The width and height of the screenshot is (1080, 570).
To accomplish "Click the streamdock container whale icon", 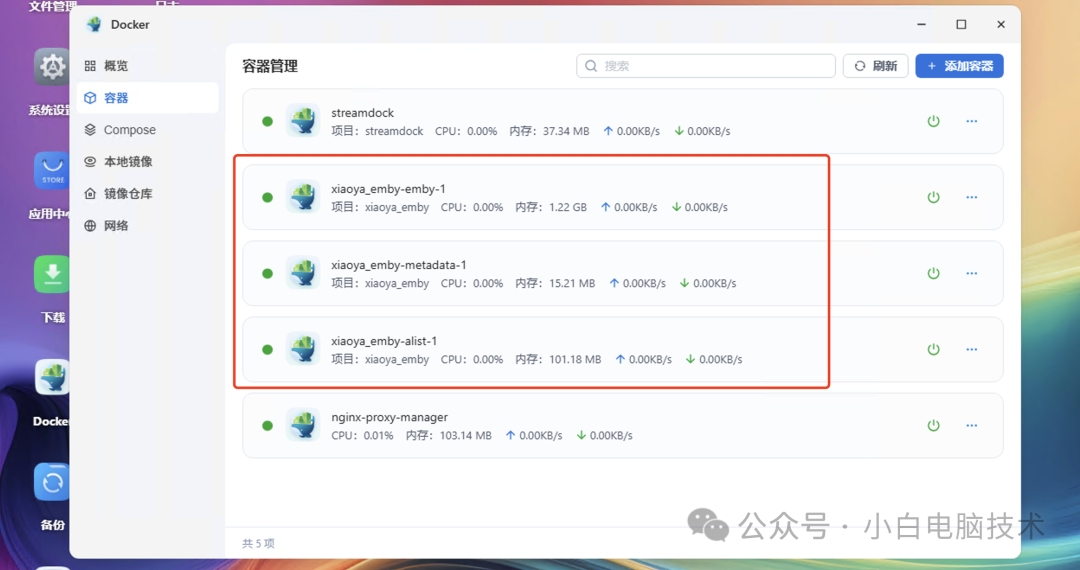I will pyautogui.click(x=302, y=121).
